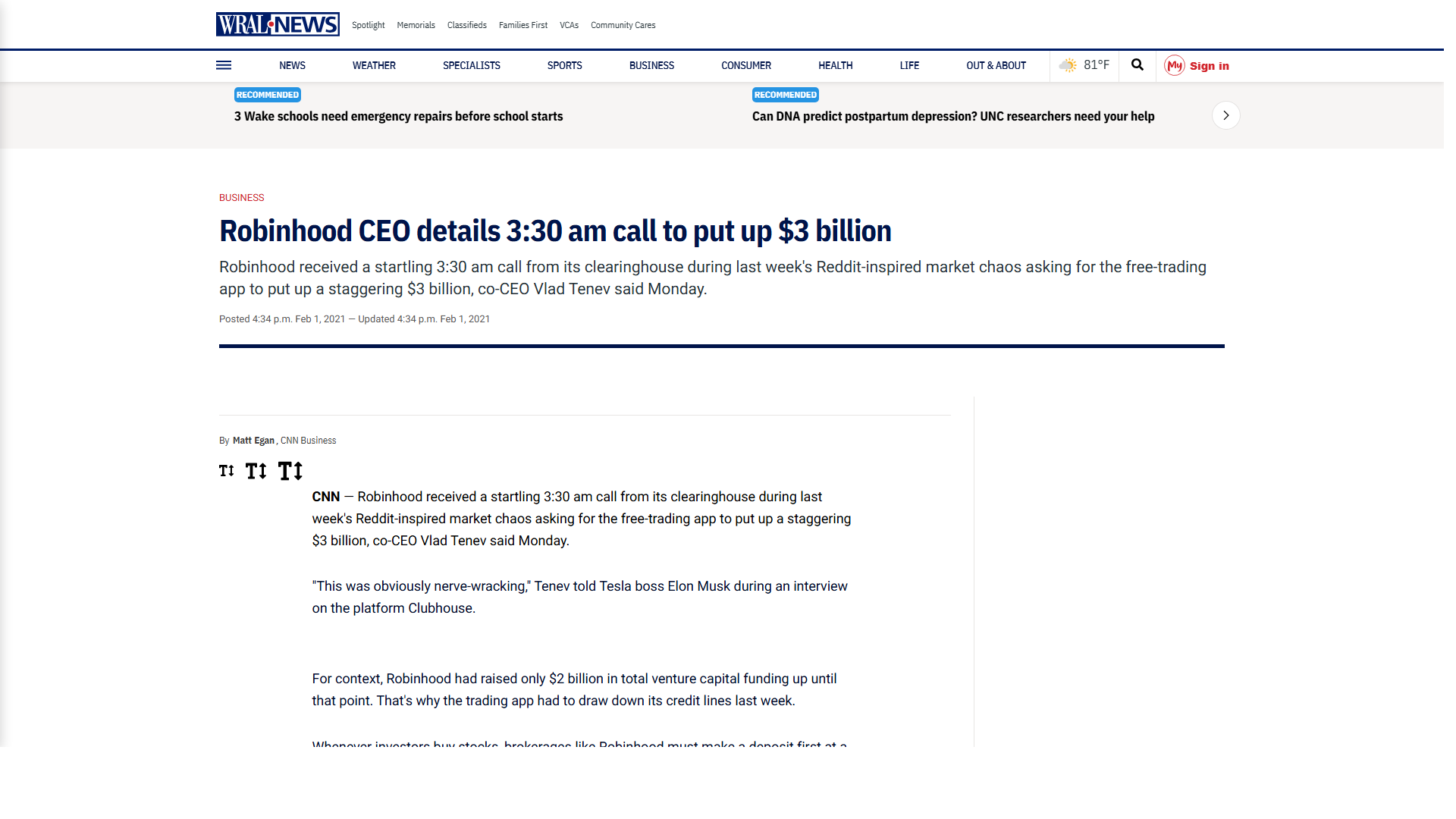1456x819 pixels.
Task: Open Classifieds in the top bar
Action: coord(467,25)
